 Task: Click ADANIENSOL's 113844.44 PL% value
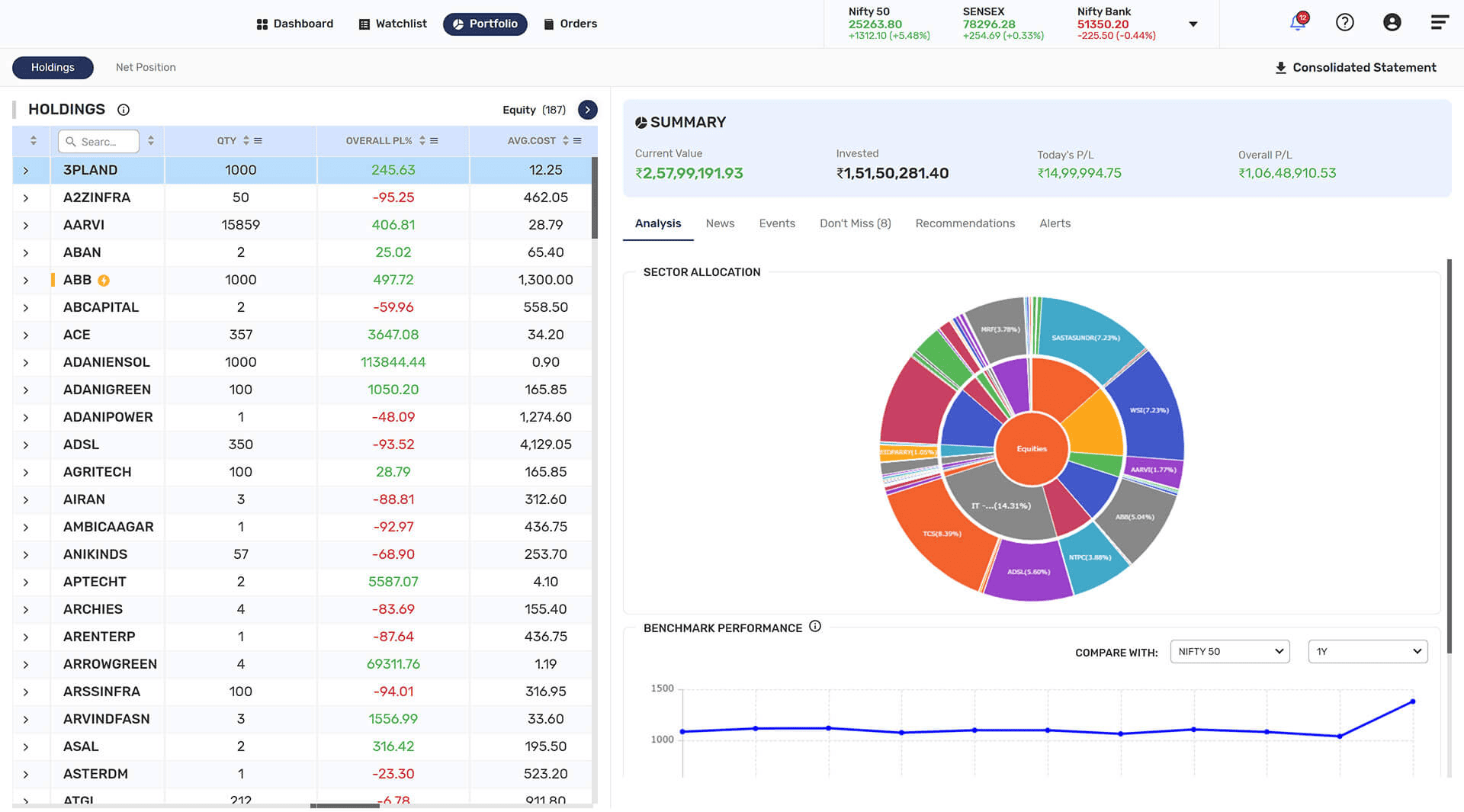(393, 363)
